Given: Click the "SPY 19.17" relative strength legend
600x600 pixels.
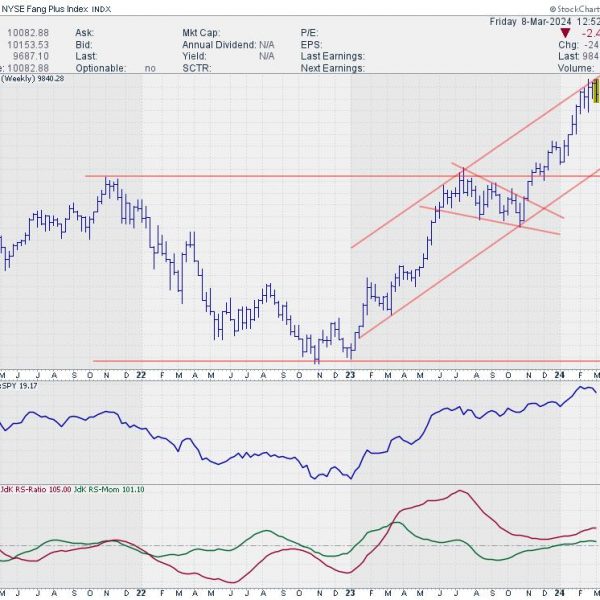Looking at the screenshot, I should 19,386.
